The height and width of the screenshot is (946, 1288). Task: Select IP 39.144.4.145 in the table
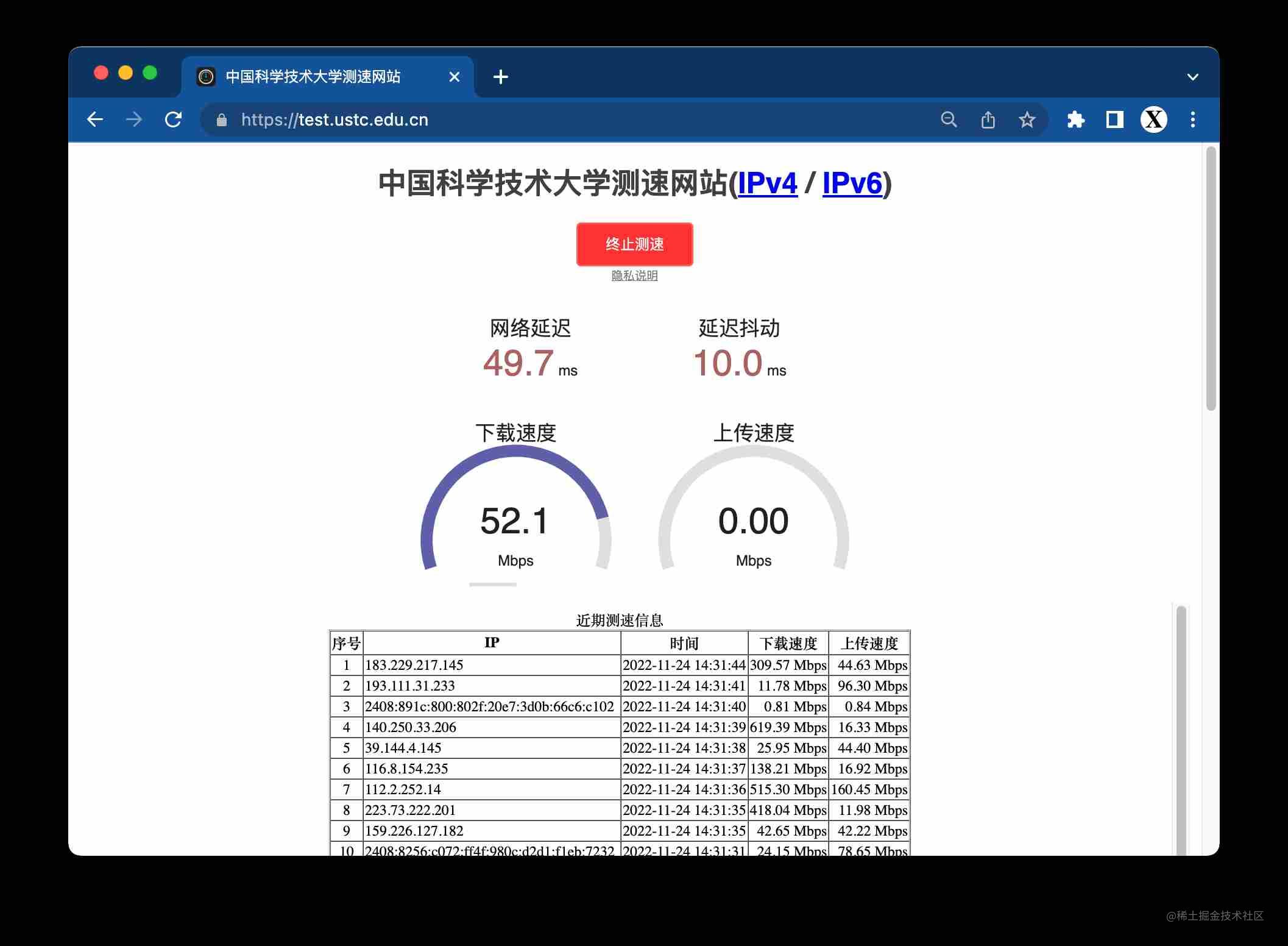[x=403, y=748]
